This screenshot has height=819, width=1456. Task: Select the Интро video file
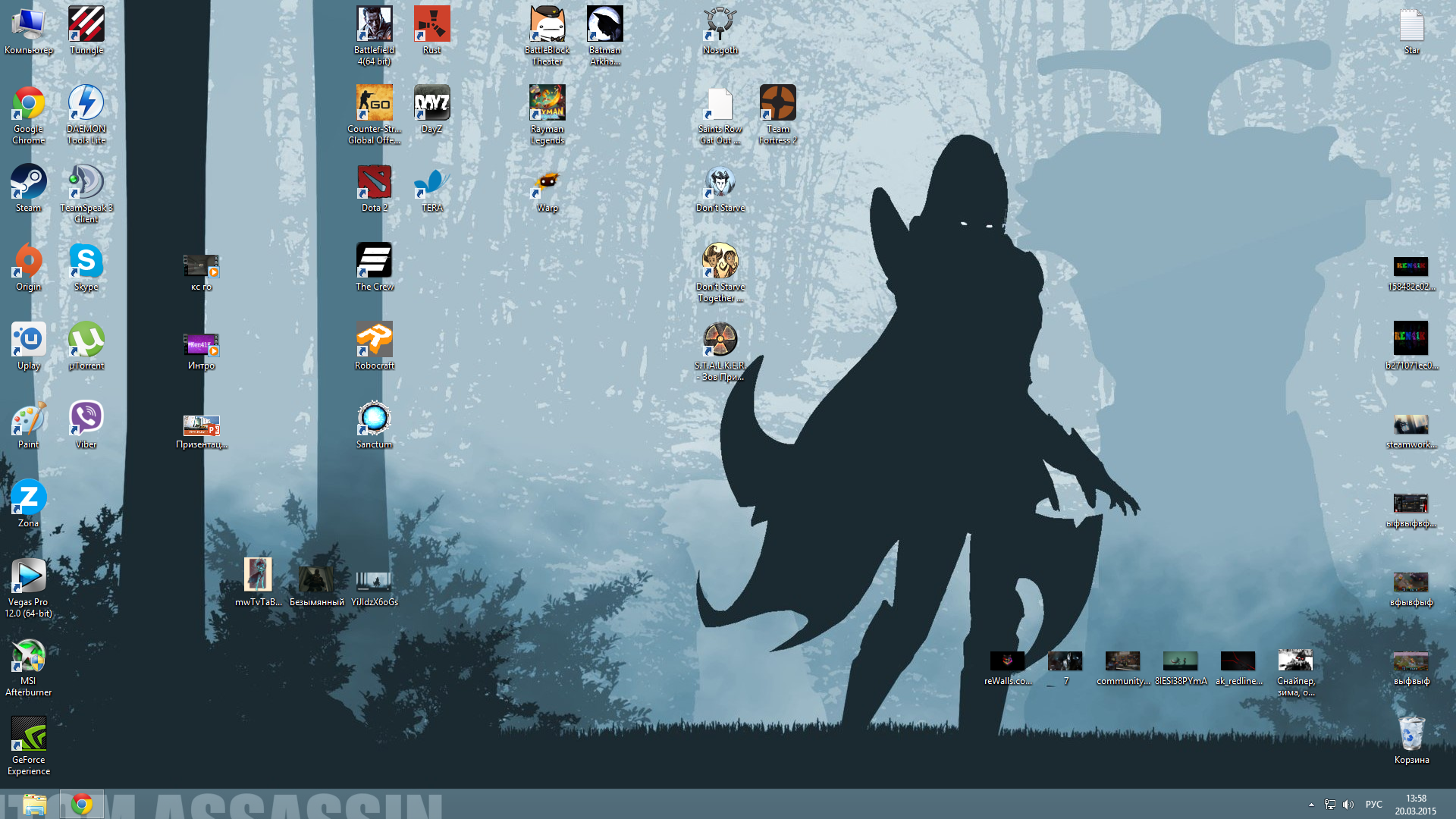click(x=202, y=351)
